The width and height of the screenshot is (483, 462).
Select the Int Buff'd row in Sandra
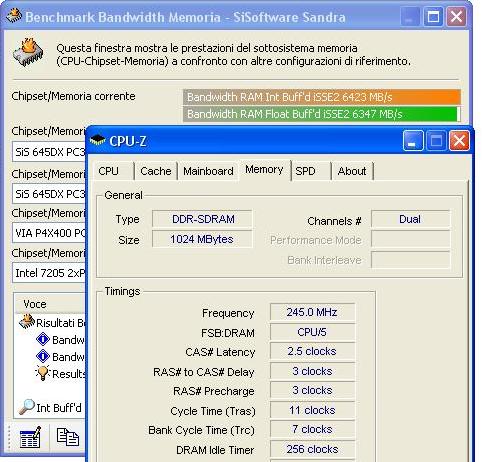pos(50,408)
